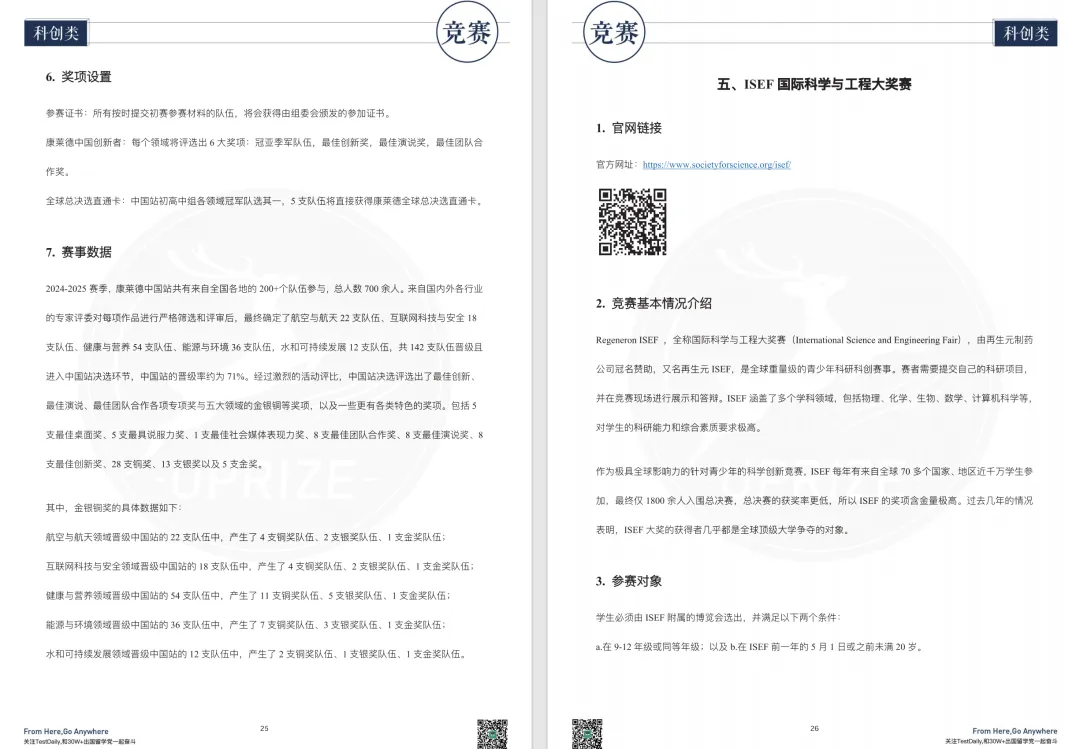Image resolution: width=1080 pixels, height=749 pixels.
Task: Click 'From Here,Go Anywhere' in right page footer
Action: [x=1015, y=731]
